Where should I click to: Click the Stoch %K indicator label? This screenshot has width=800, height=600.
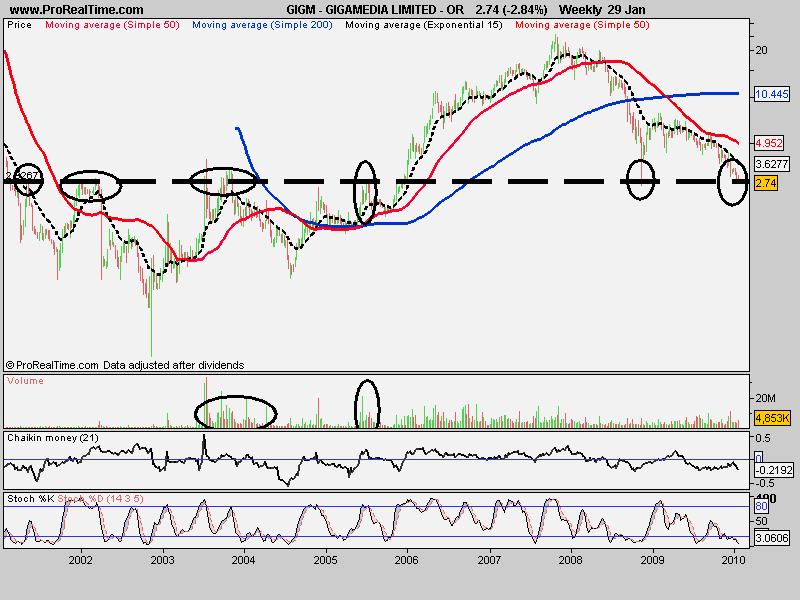31,498
